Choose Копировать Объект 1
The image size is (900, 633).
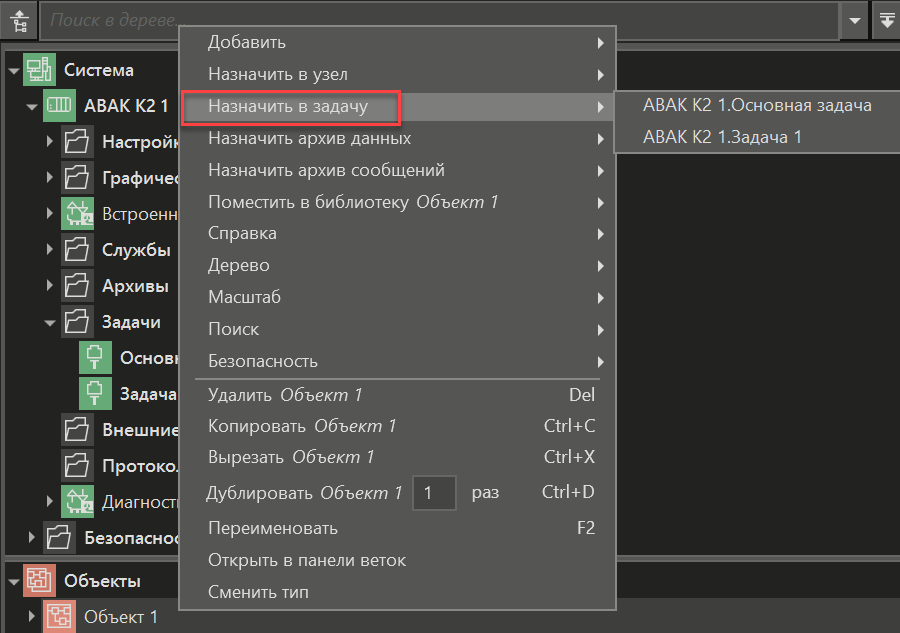[x=397, y=426]
